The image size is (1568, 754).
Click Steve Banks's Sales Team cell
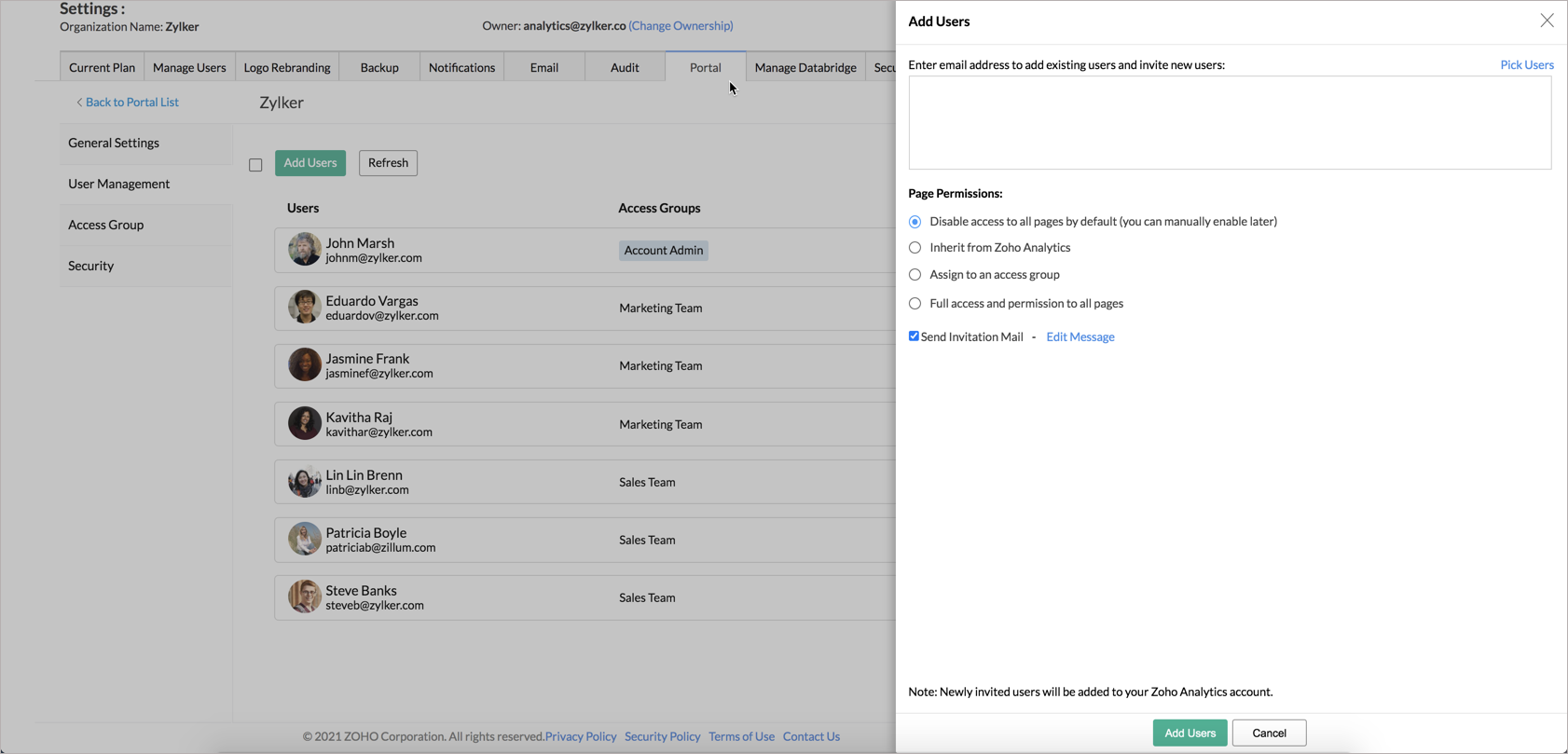(x=647, y=597)
